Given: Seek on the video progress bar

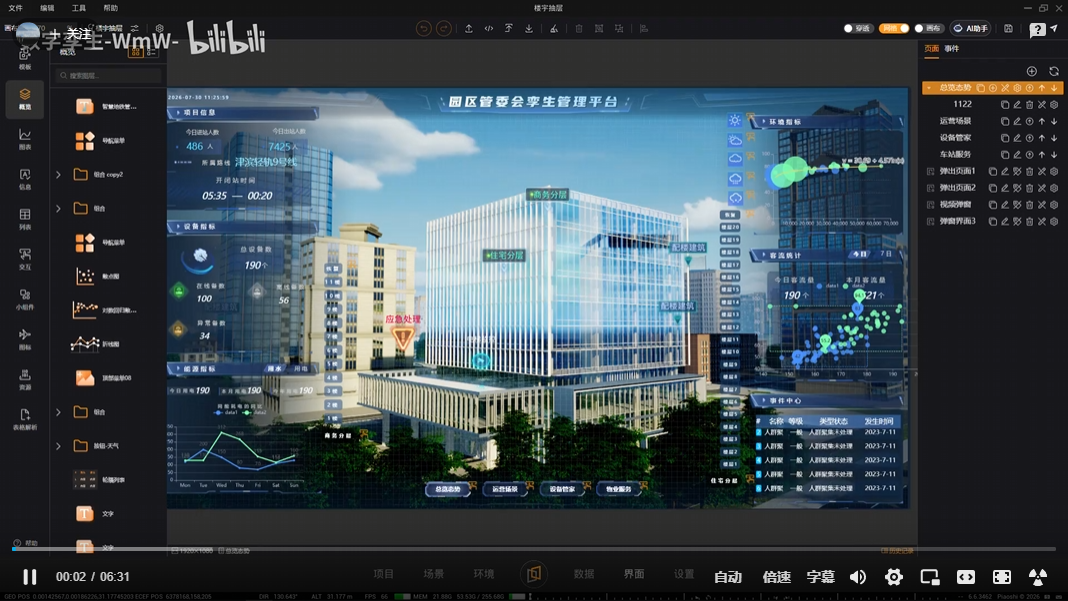Looking at the screenshot, I should 534,549.
